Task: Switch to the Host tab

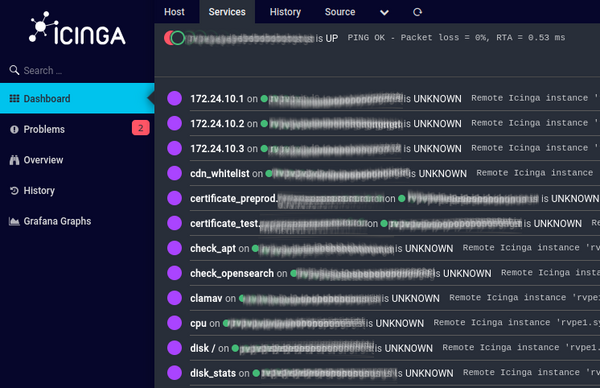Action: 174,12
